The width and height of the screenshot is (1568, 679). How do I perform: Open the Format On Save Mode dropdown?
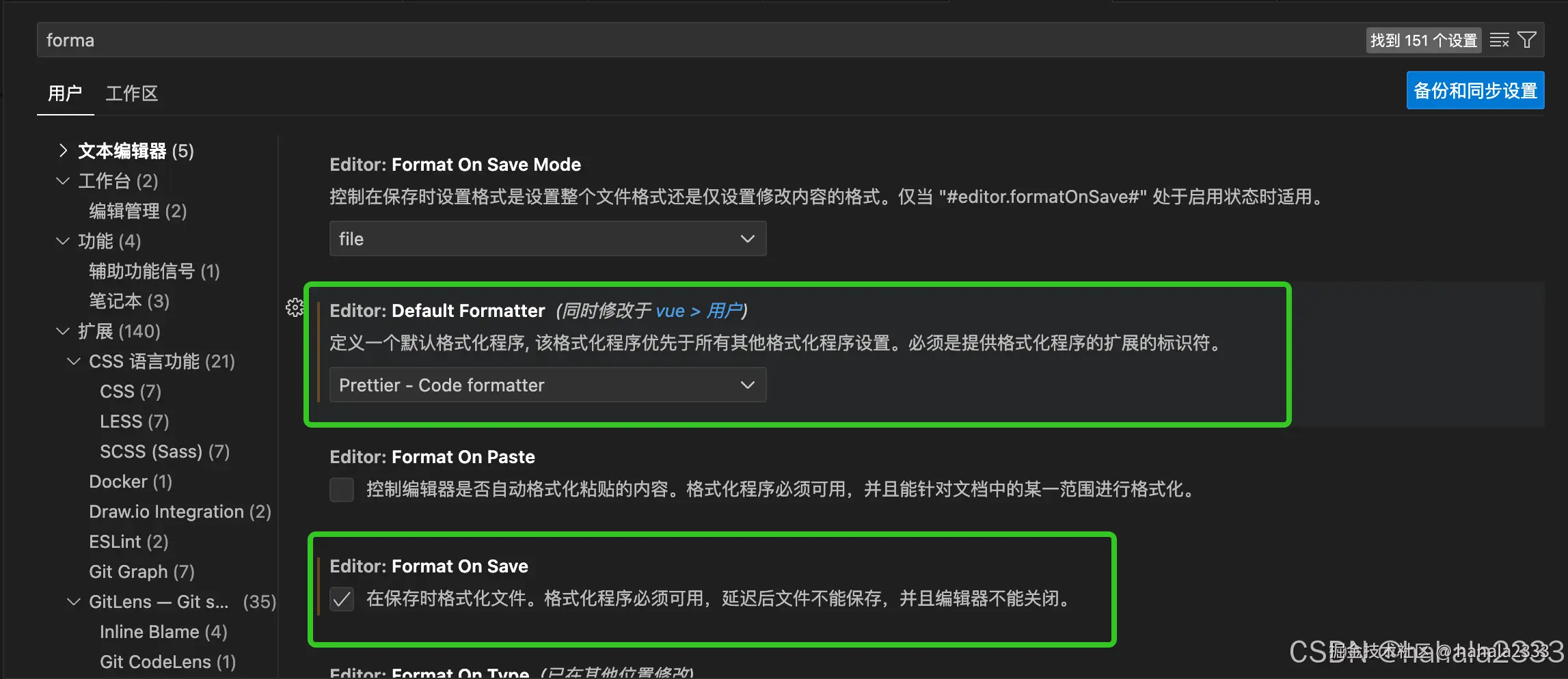(x=547, y=238)
